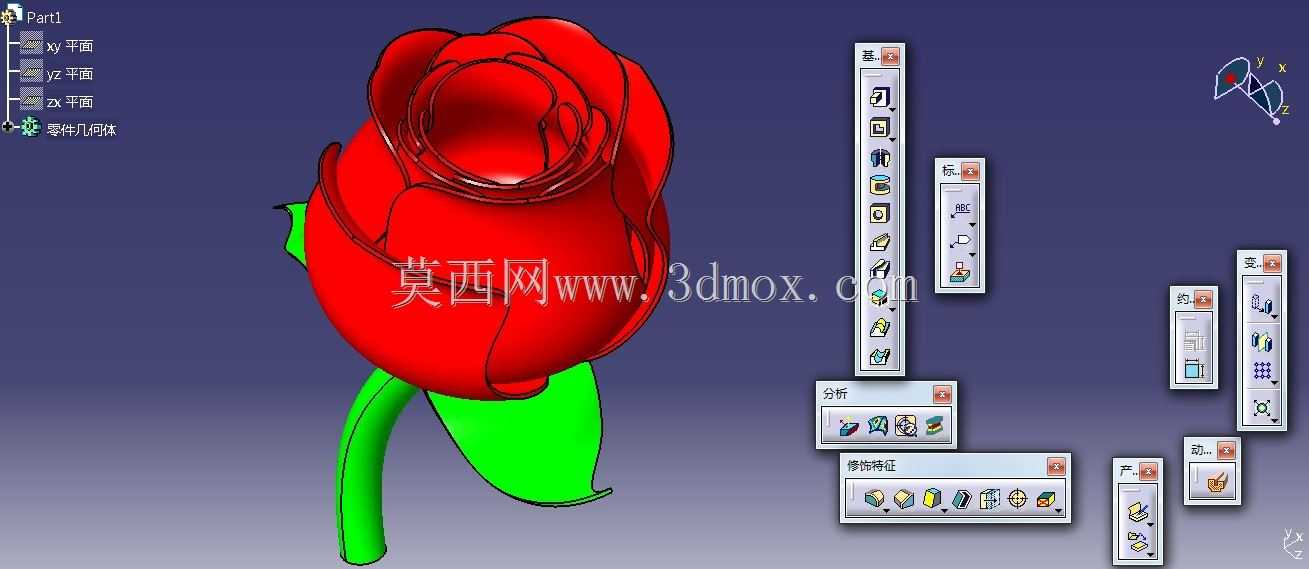Select the Edge Fillet tool
The width and height of the screenshot is (1309, 569).
[x=873, y=498]
